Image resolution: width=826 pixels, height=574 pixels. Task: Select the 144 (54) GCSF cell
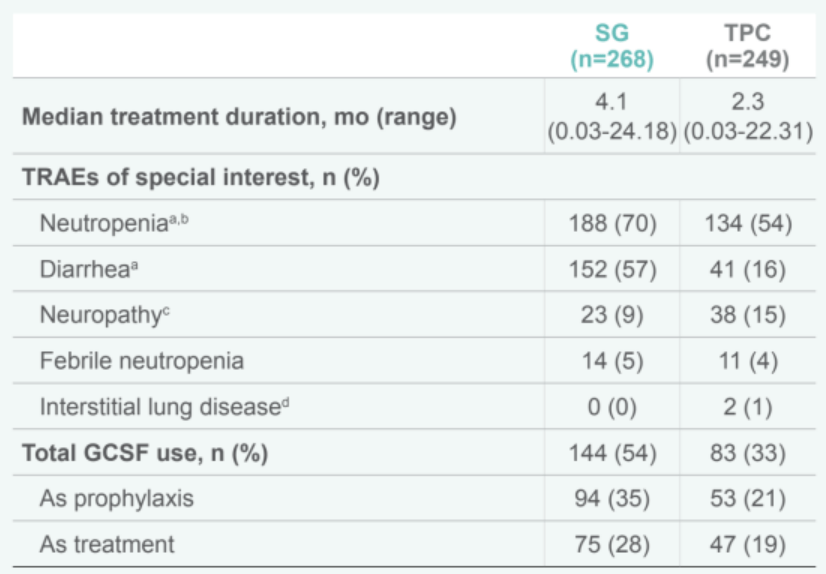tap(612, 453)
